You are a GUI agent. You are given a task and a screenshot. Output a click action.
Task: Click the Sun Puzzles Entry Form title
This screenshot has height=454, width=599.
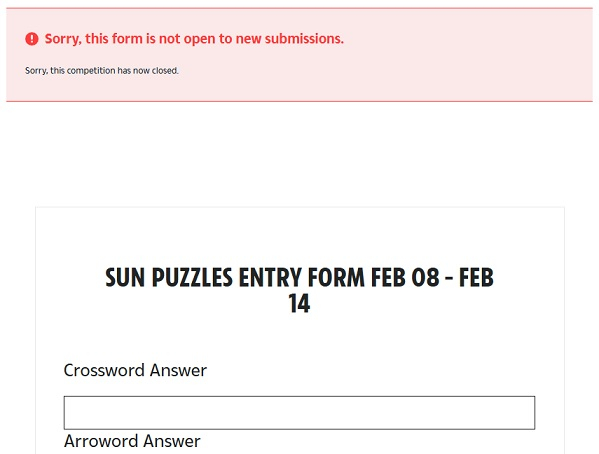(299, 290)
